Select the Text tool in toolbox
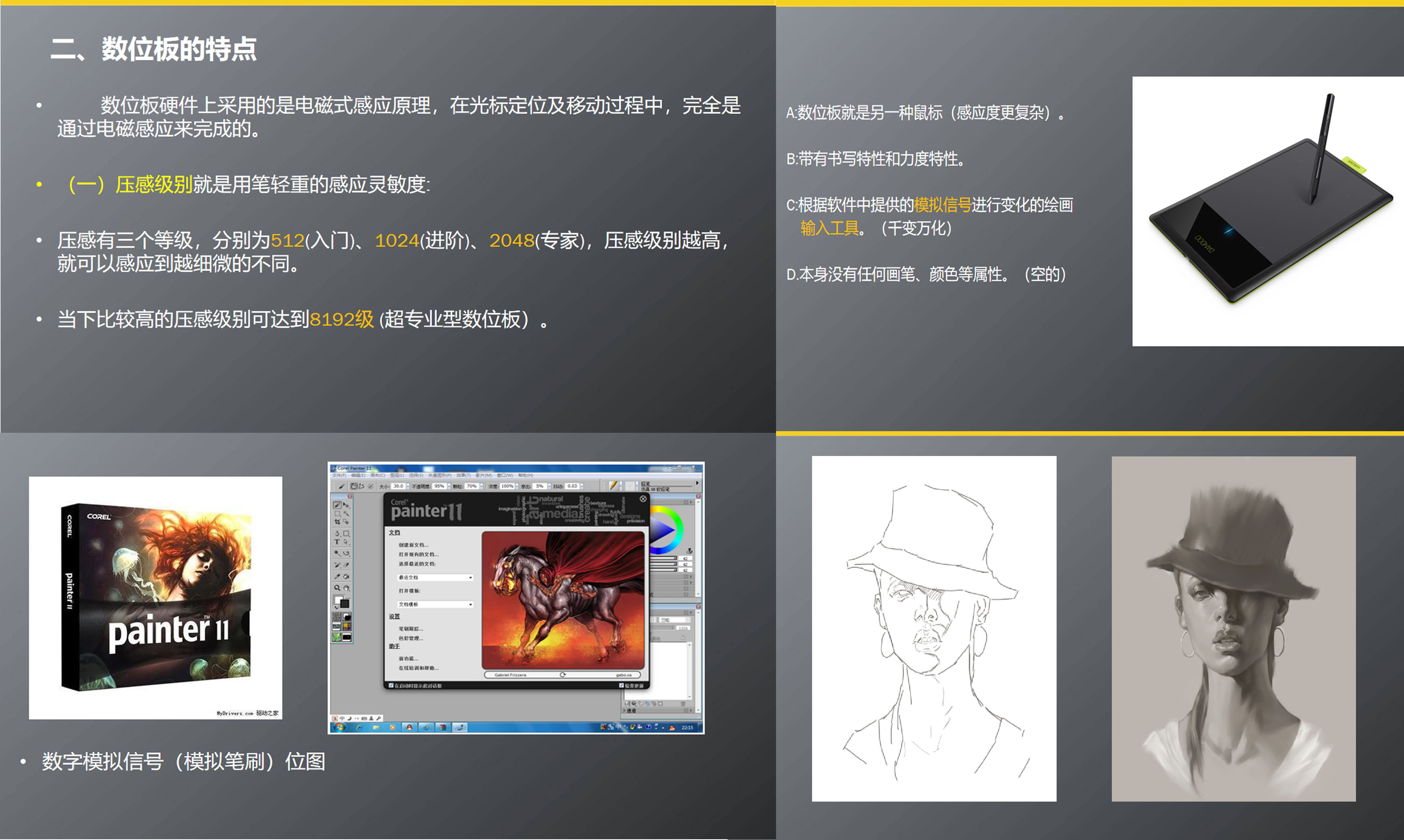 337,542
